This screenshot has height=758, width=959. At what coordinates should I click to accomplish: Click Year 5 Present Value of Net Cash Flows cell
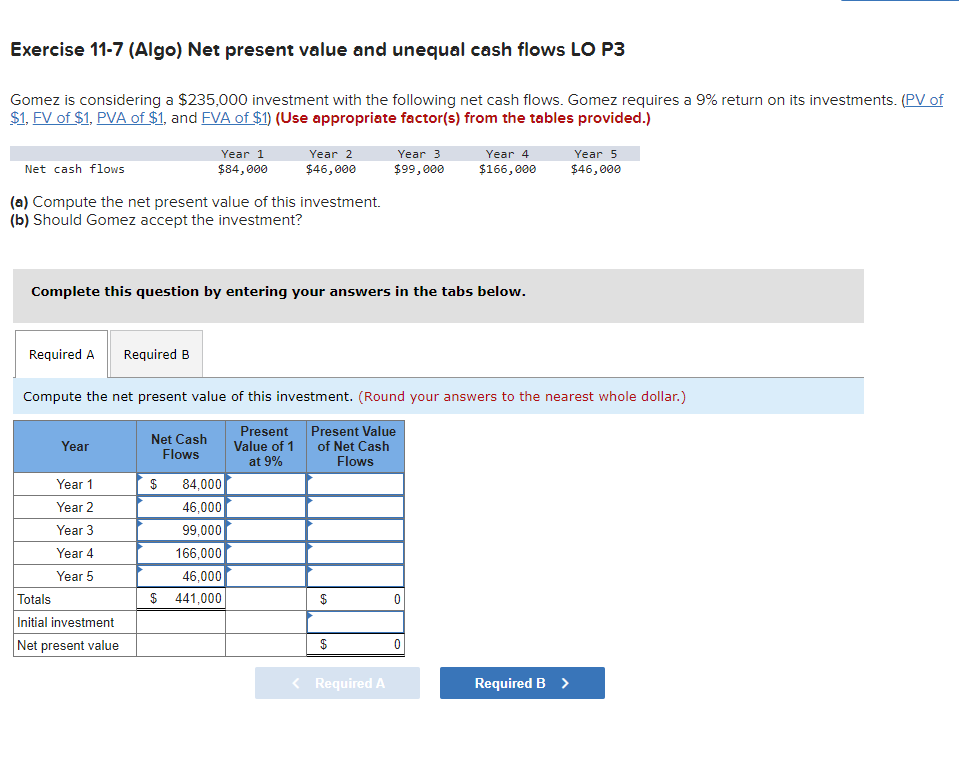click(354, 576)
